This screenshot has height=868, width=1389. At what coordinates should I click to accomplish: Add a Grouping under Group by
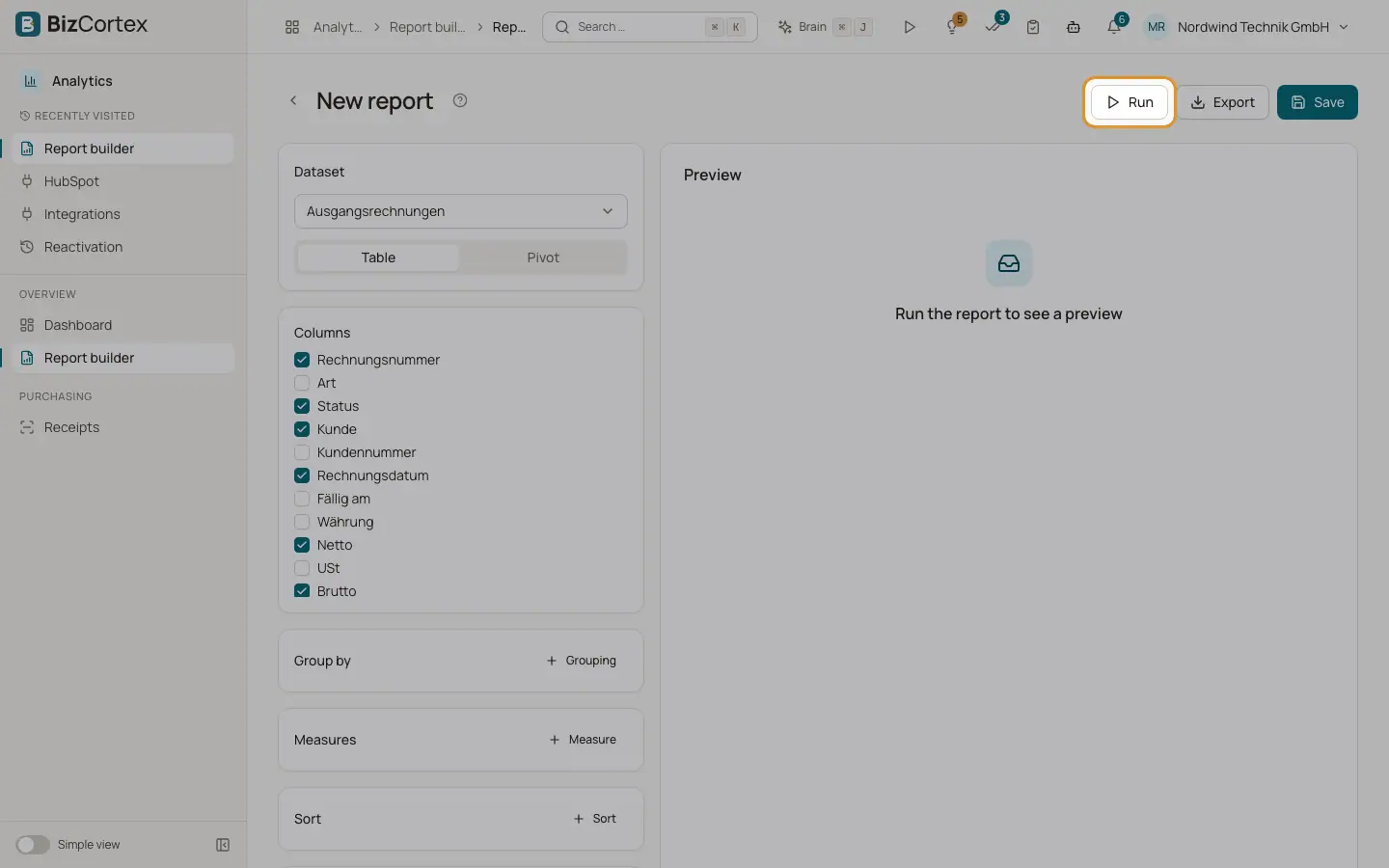point(582,661)
